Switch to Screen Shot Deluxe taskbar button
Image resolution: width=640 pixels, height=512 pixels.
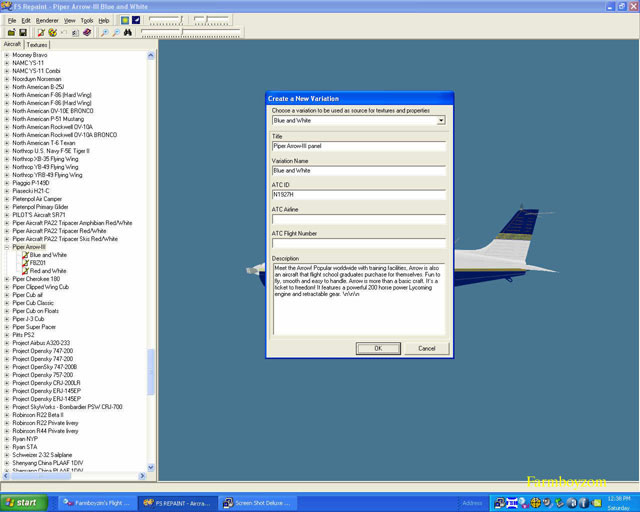(258, 503)
